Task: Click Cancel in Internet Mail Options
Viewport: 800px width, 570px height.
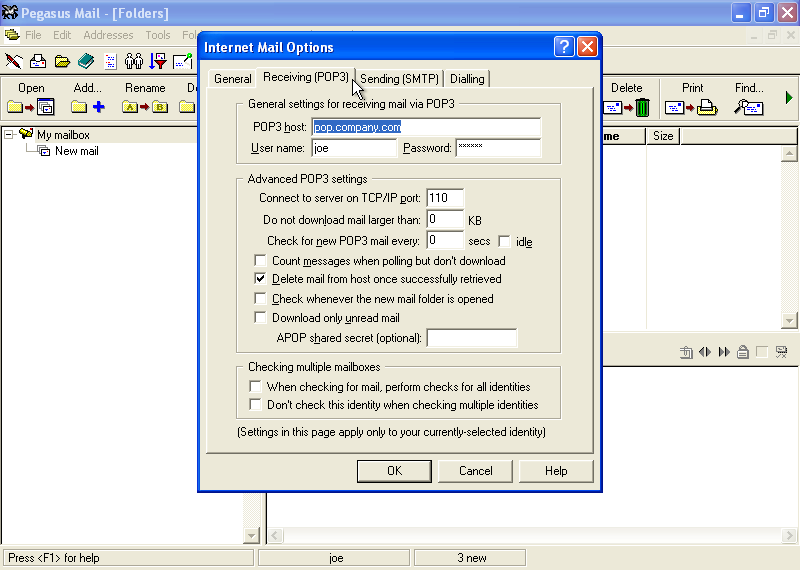Action: coord(475,470)
